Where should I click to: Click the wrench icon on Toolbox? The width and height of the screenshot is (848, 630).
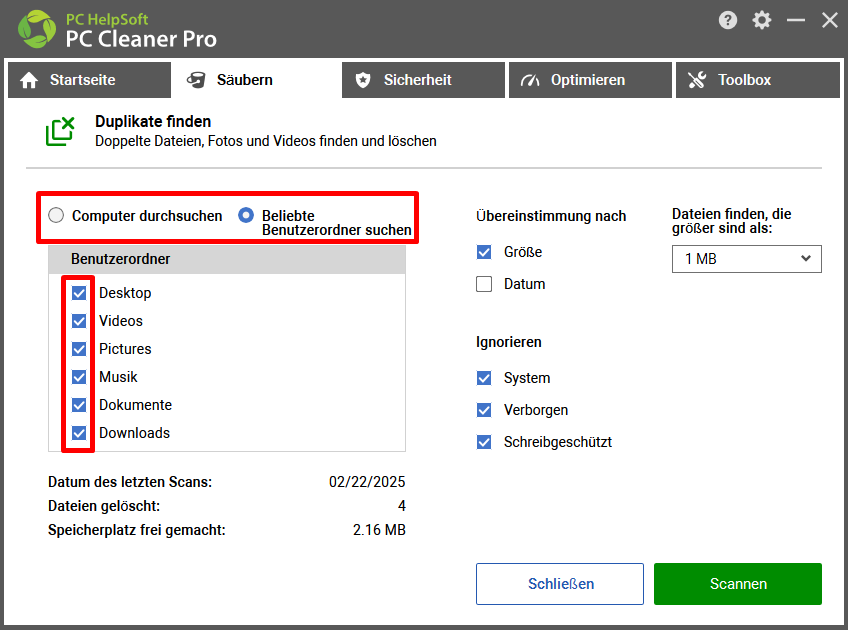pos(697,80)
